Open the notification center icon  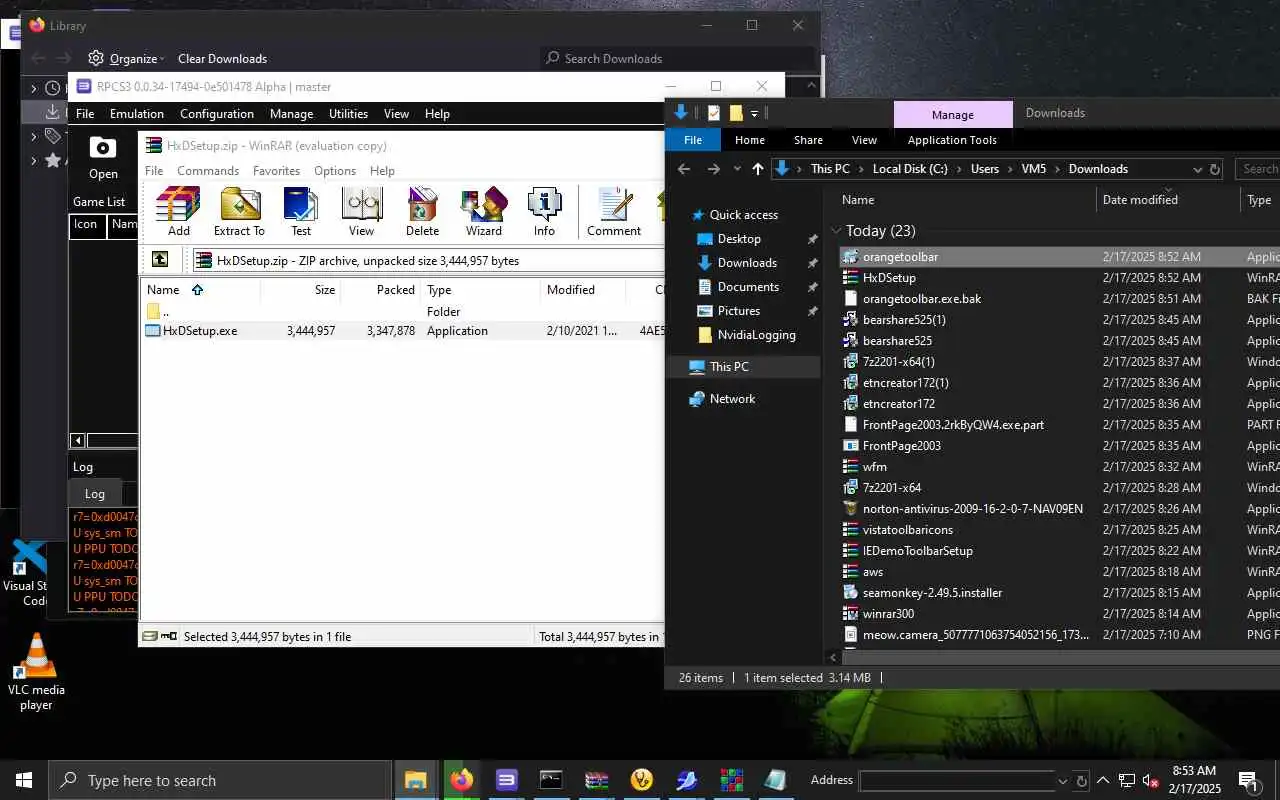(x=1248, y=780)
